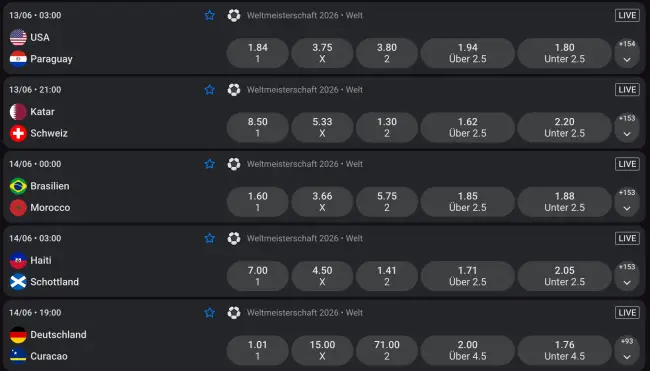This screenshot has width=650, height=371.
Task: Click the Deutschland flag icon
Action: [18, 335]
